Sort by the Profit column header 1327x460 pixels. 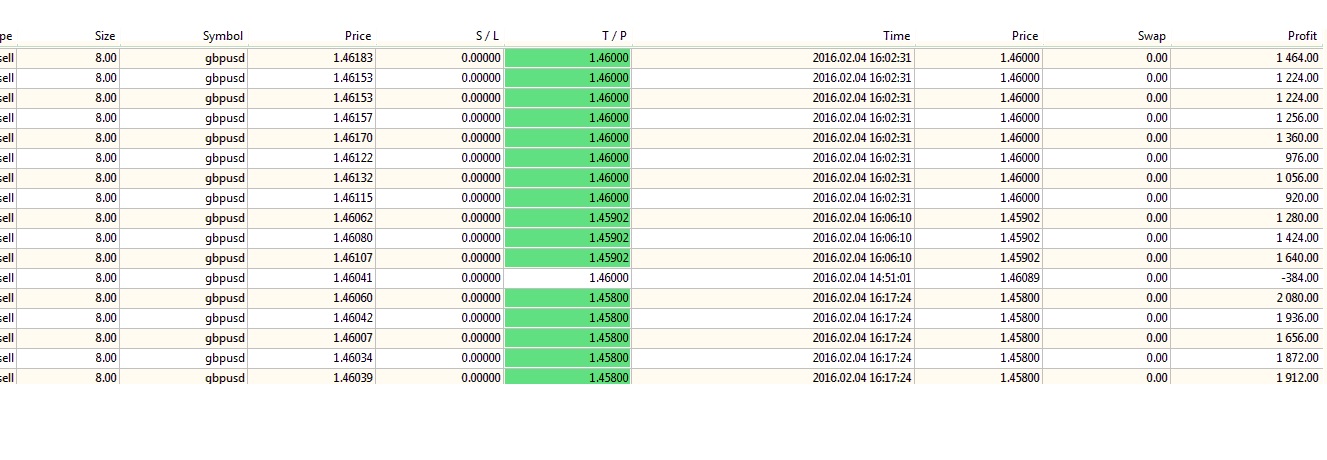click(x=1301, y=36)
